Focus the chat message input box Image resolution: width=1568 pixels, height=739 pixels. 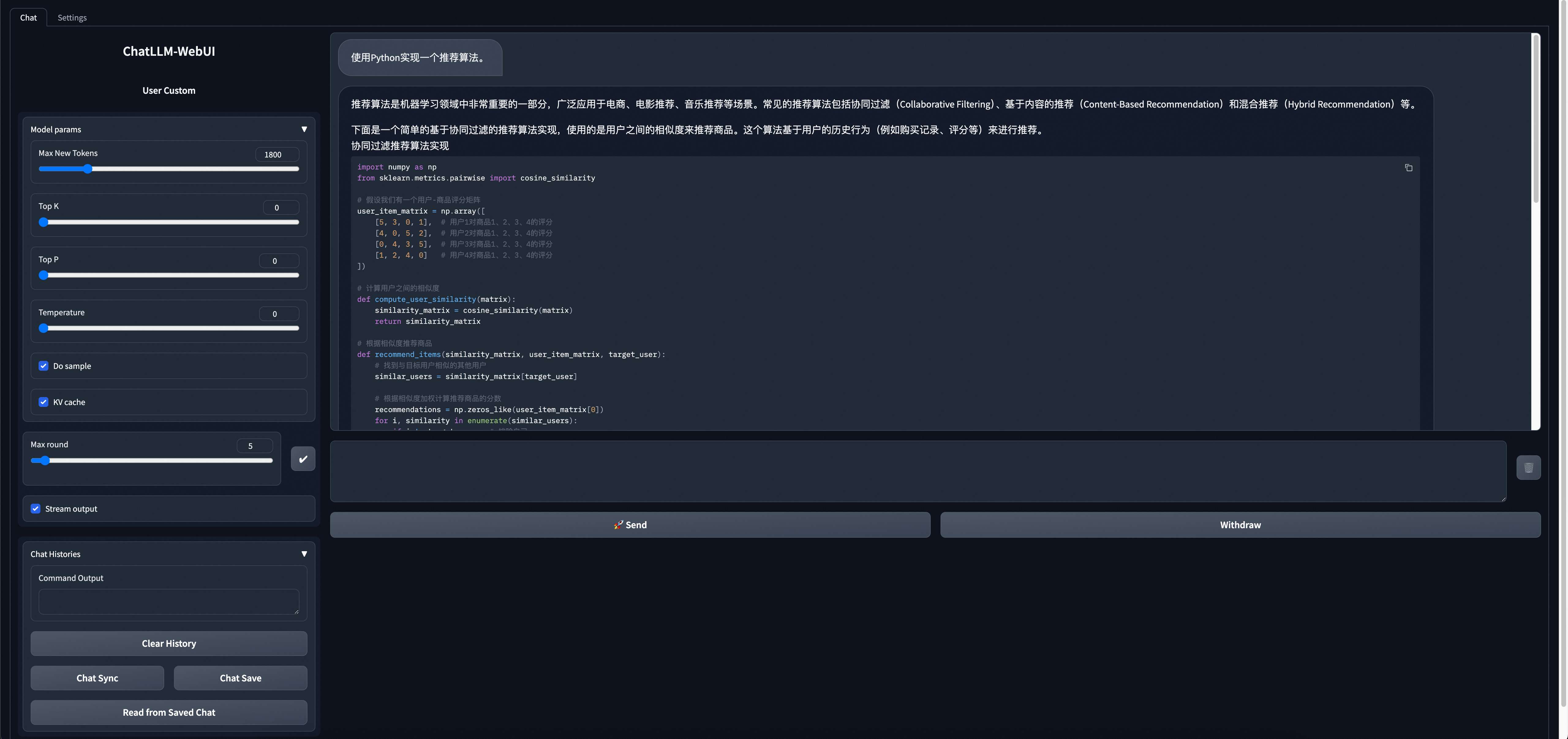[x=917, y=471]
